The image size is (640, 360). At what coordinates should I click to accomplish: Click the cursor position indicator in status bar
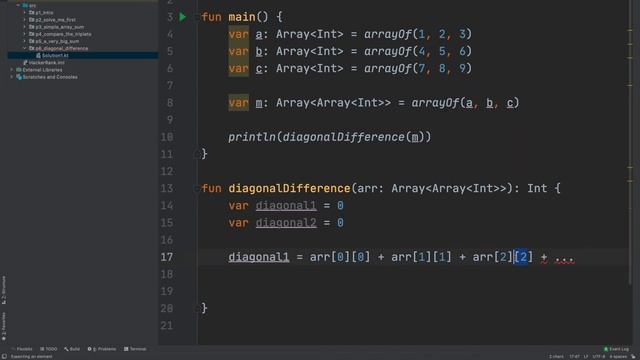click(x=574, y=357)
